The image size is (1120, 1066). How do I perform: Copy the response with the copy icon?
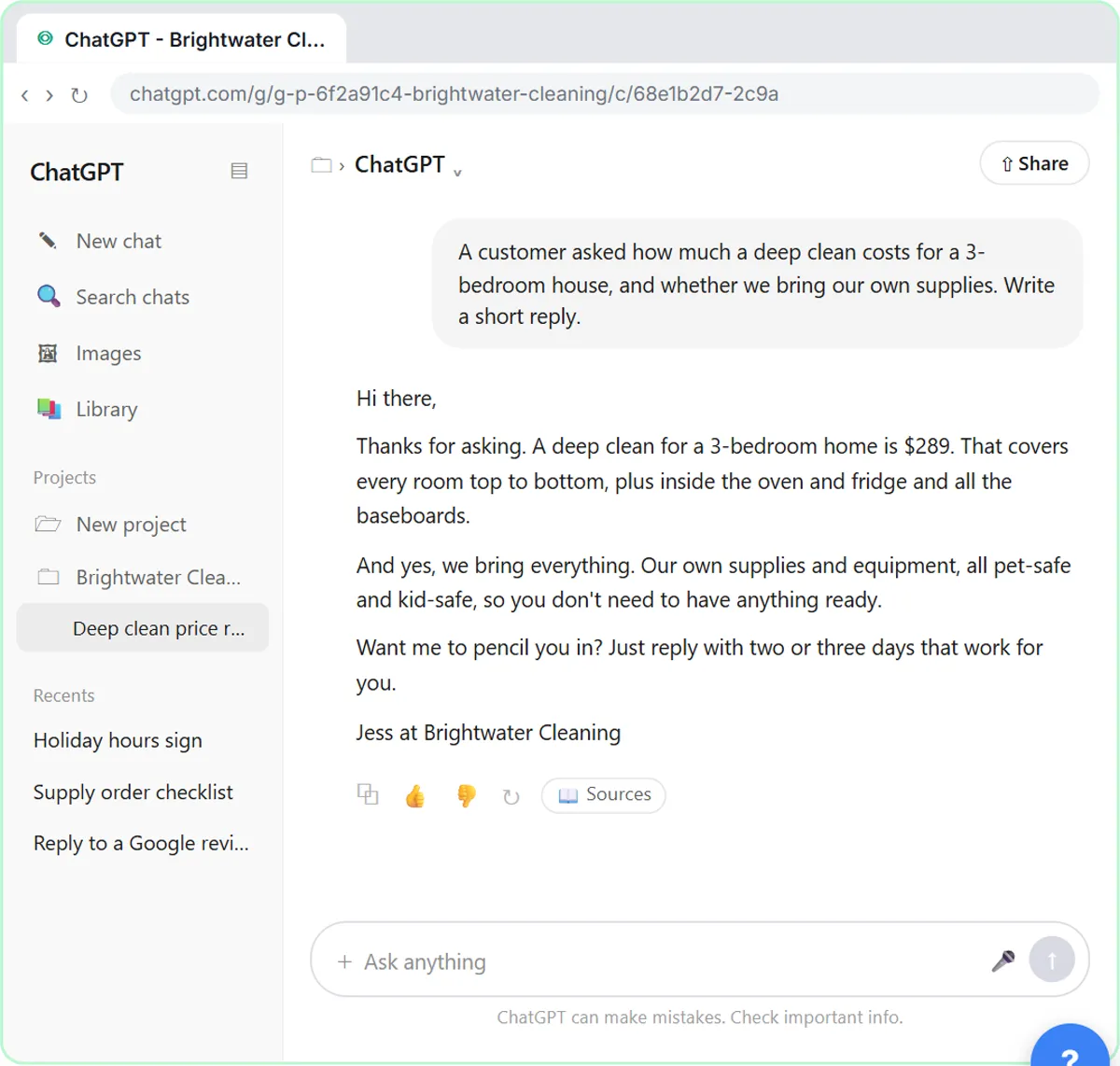pyautogui.click(x=368, y=794)
